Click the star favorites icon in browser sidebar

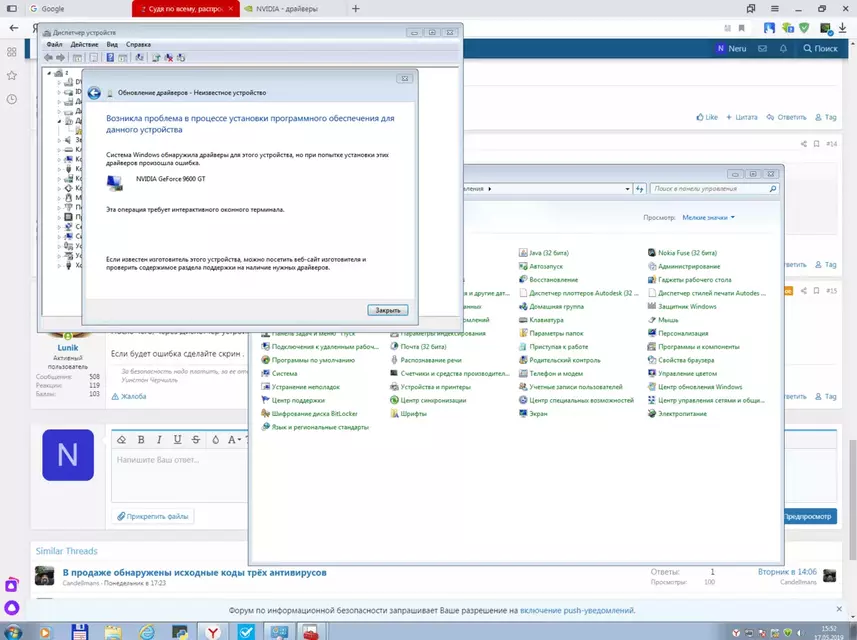tap(11, 75)
